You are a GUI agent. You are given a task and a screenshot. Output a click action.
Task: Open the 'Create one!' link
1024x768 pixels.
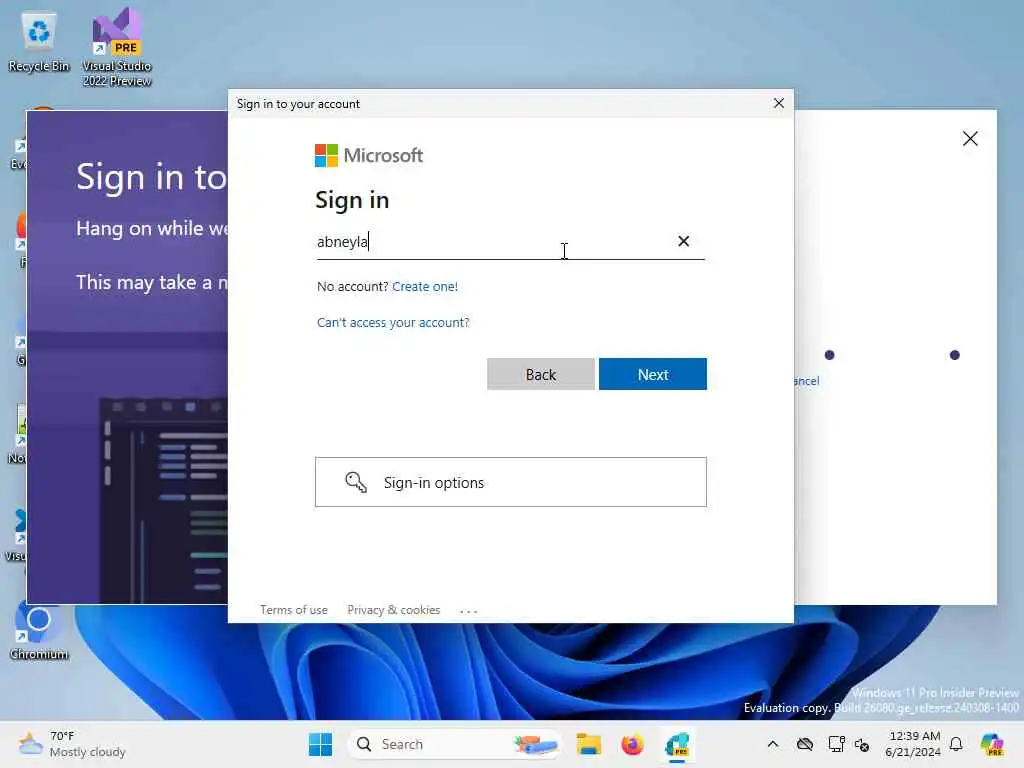tap(425, 287)
